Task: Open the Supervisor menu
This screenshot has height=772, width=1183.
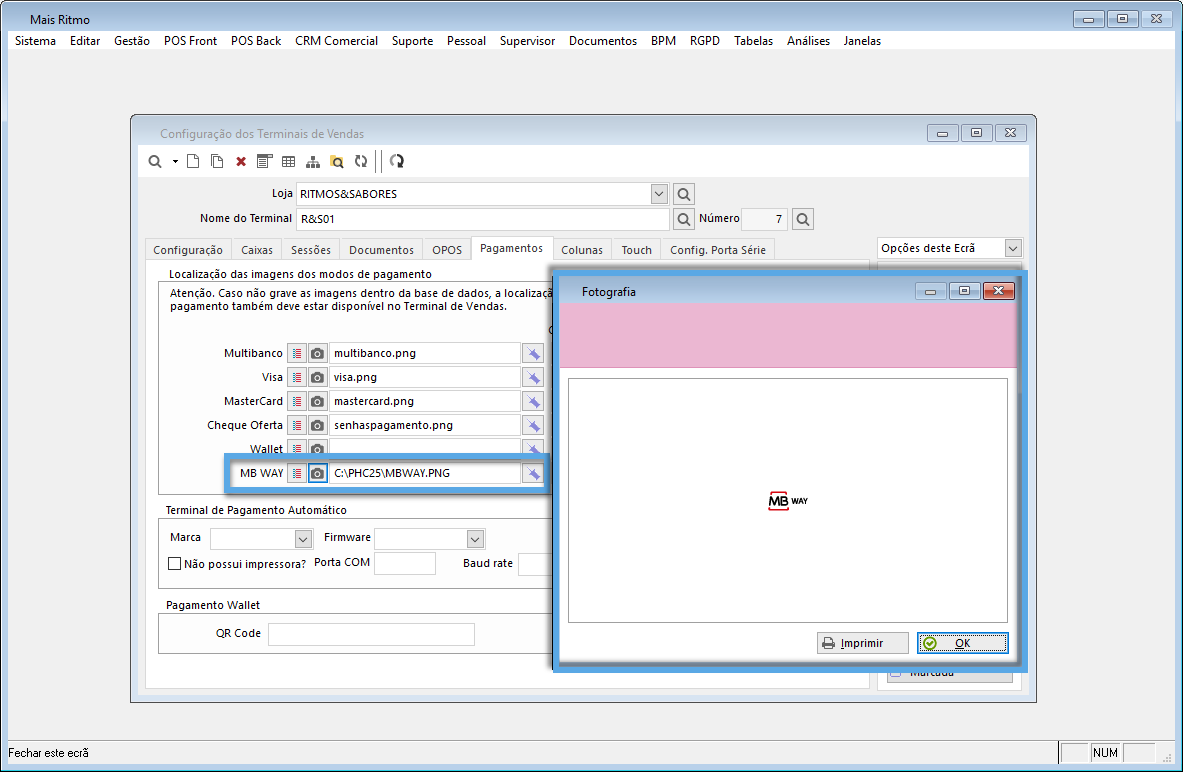Action: pyautogui.click(x=527, y=41)
